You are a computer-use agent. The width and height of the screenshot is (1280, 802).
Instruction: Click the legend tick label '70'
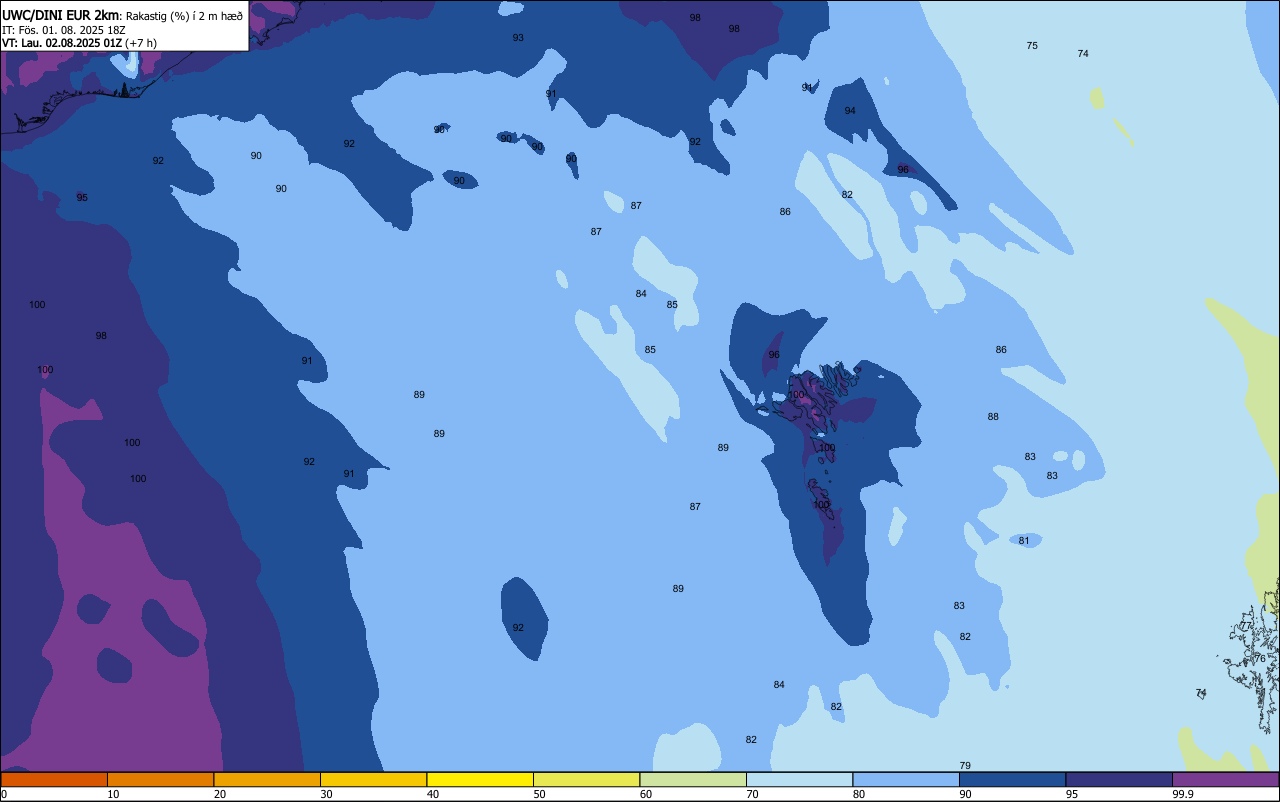pos(753,794)
